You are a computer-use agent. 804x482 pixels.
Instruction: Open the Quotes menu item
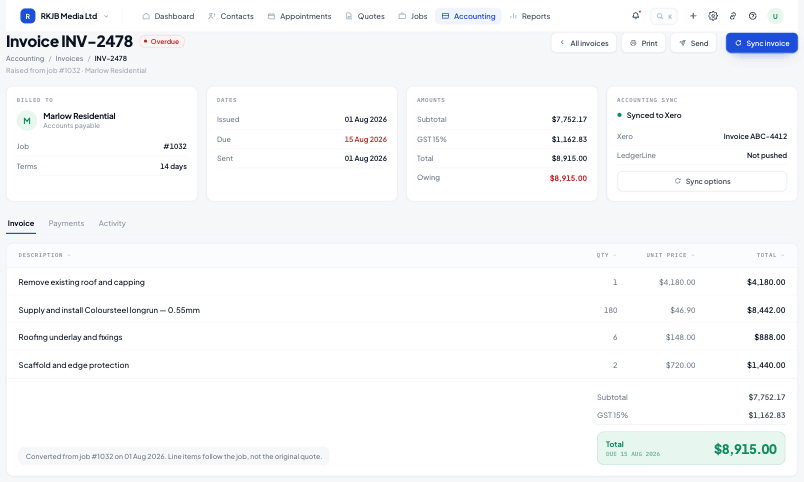click(365, 16)
